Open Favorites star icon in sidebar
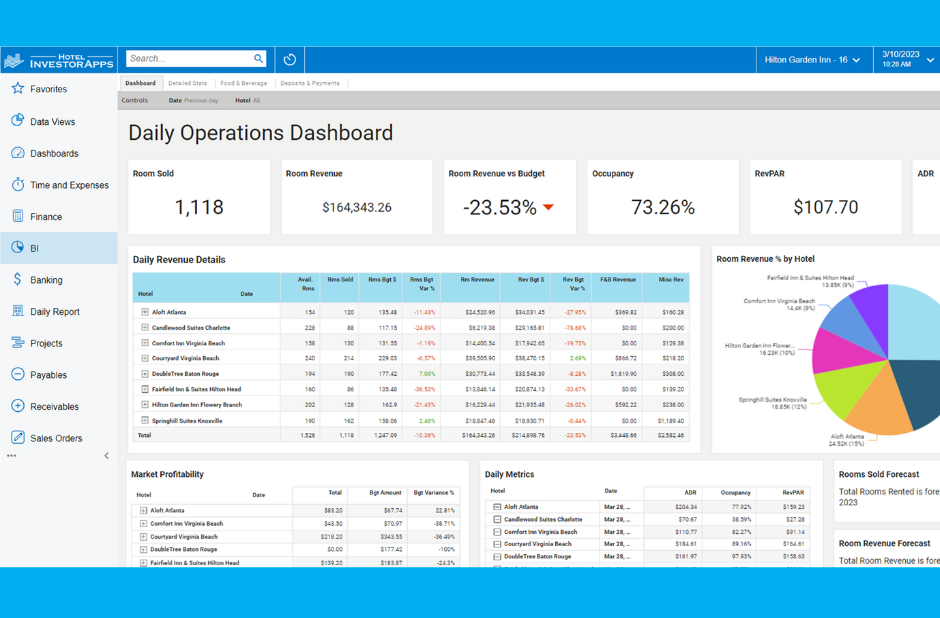Viewport: 940px width, 618px height. coord(18,89)
